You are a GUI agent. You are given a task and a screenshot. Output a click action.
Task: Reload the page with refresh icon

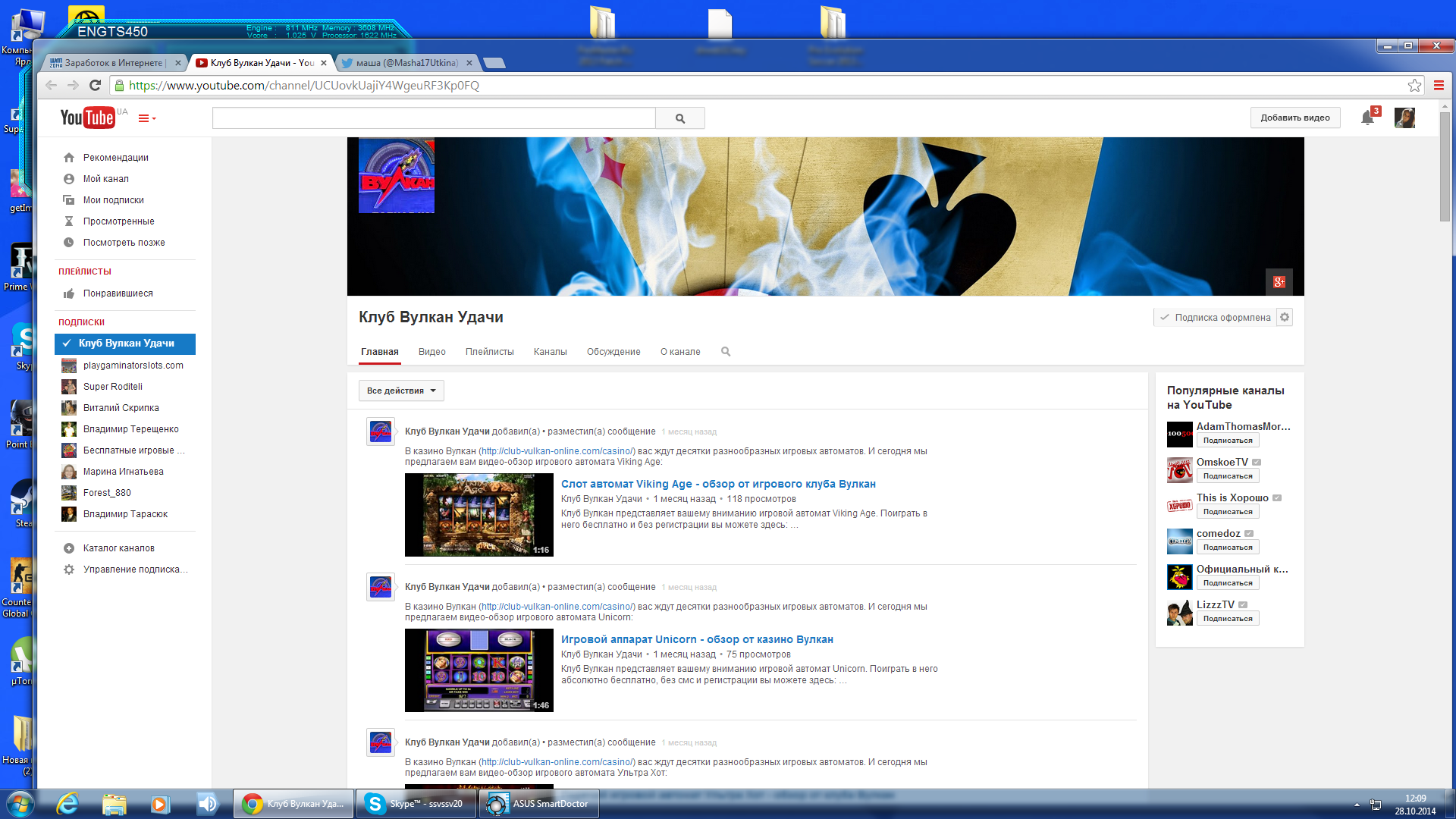pyautogui.click(x=96, y=86)
